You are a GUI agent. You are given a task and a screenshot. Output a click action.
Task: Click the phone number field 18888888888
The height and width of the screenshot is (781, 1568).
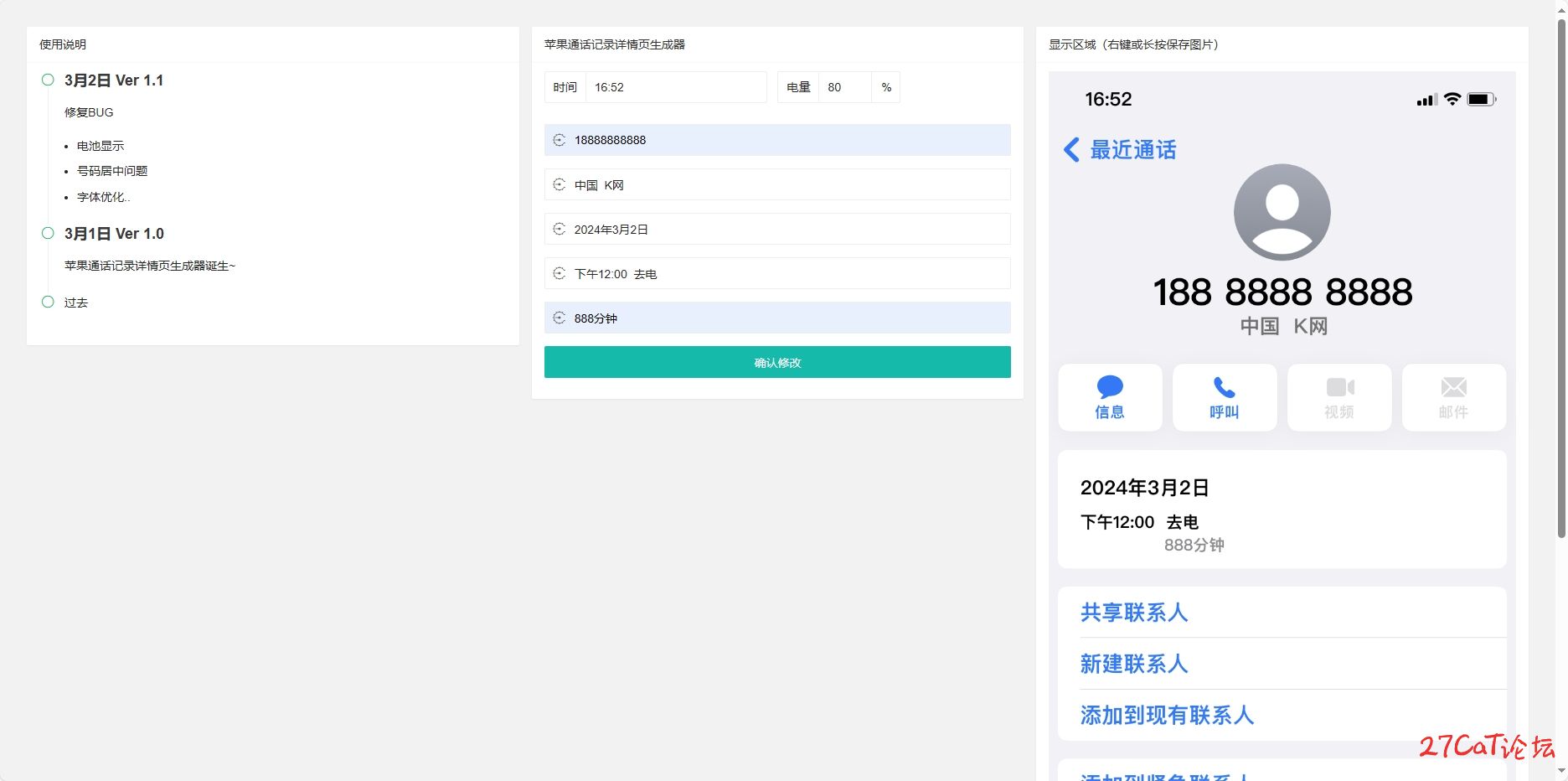[777, 140]
